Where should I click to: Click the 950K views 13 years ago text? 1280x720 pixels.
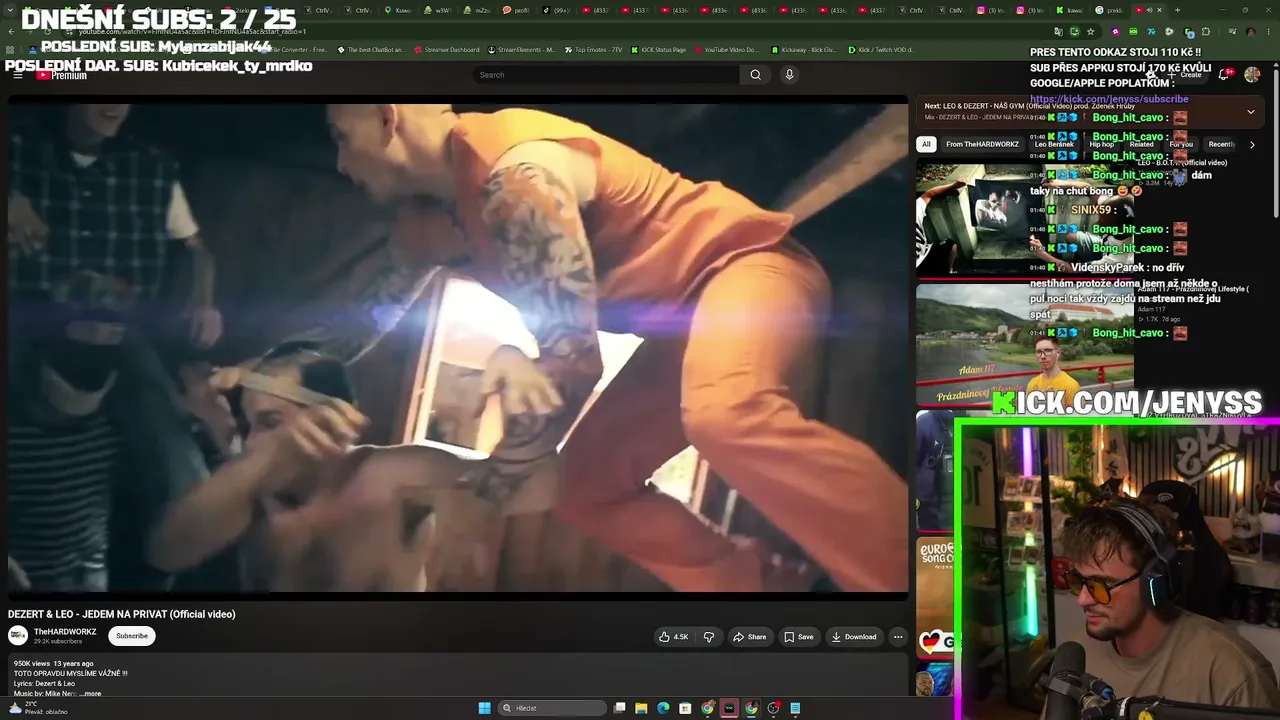tap(54, 664)
